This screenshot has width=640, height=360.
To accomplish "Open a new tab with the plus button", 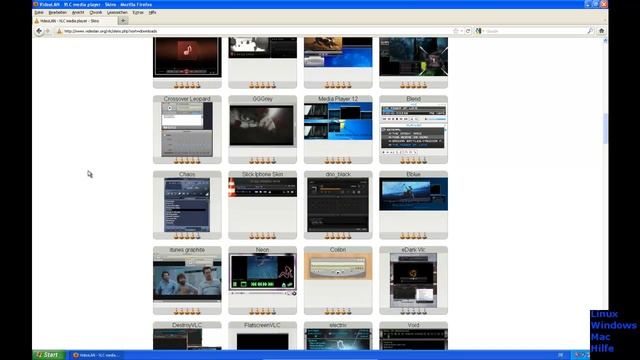I will tap(123, 20).
